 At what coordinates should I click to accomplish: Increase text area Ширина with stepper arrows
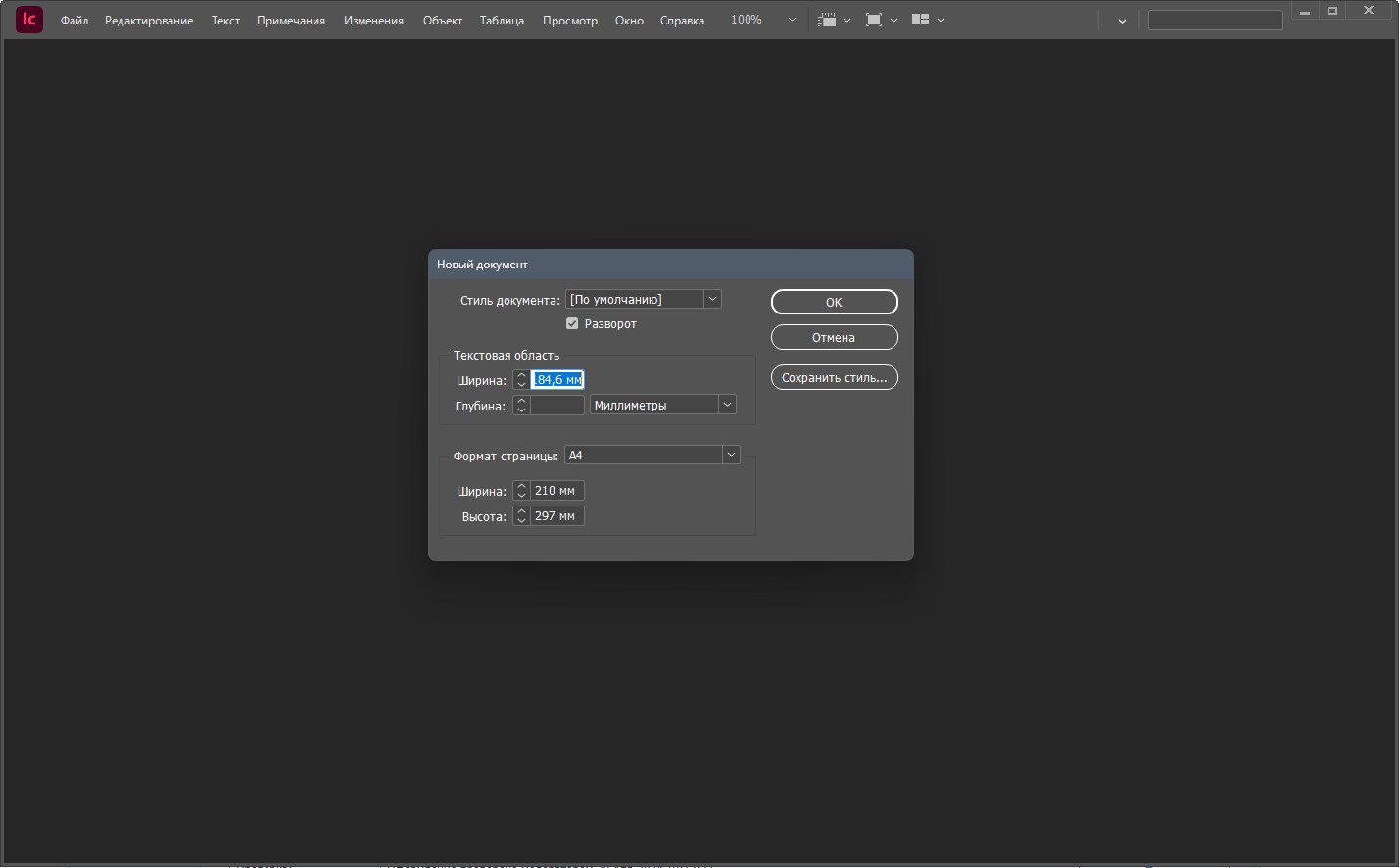coord(521,380)
